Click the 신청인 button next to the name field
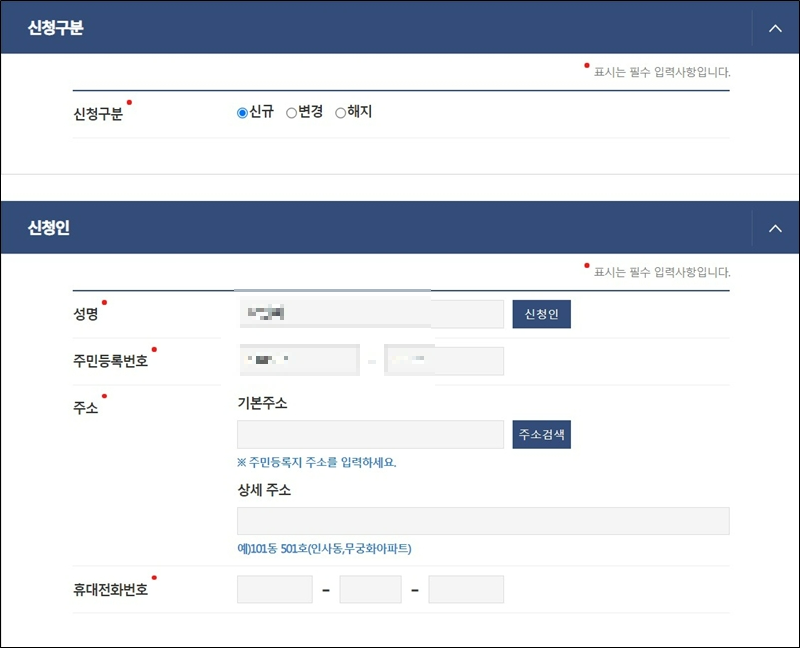This screenshot has width=800, height=648. point(541,313)
